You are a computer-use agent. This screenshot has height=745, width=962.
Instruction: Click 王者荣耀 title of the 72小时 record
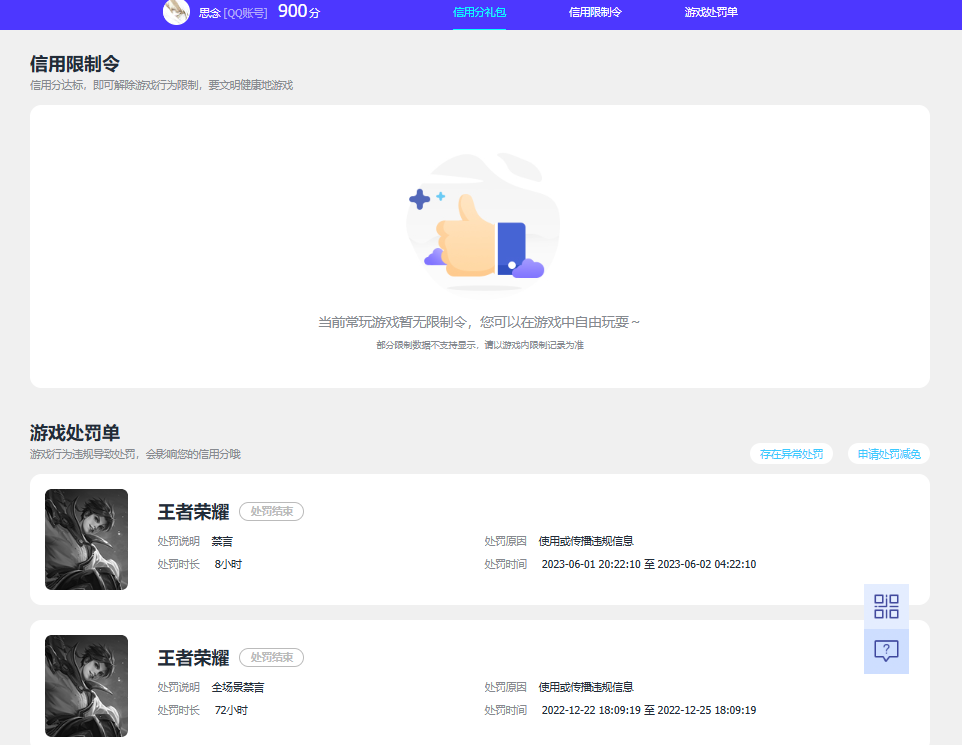pyautogui.click(x=193, y=658)
